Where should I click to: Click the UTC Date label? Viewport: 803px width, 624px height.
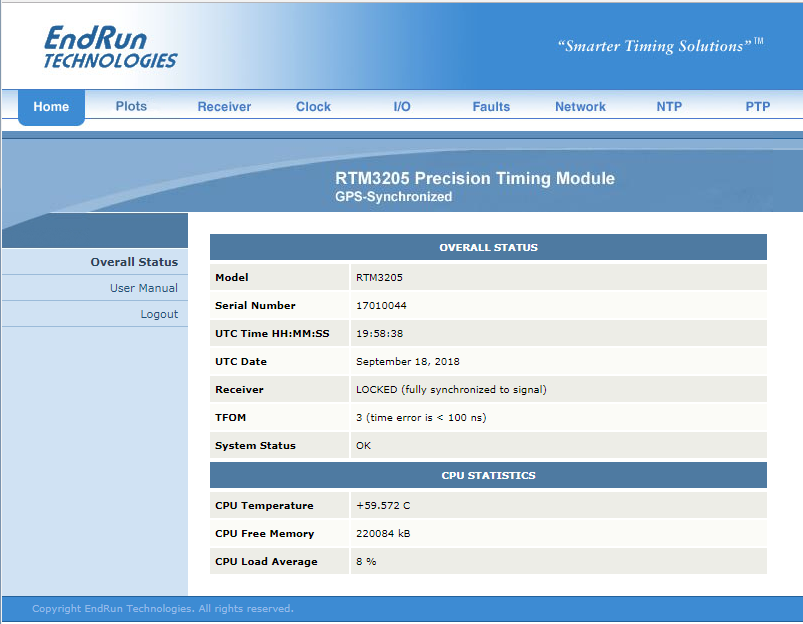click(x=241, y=361)
